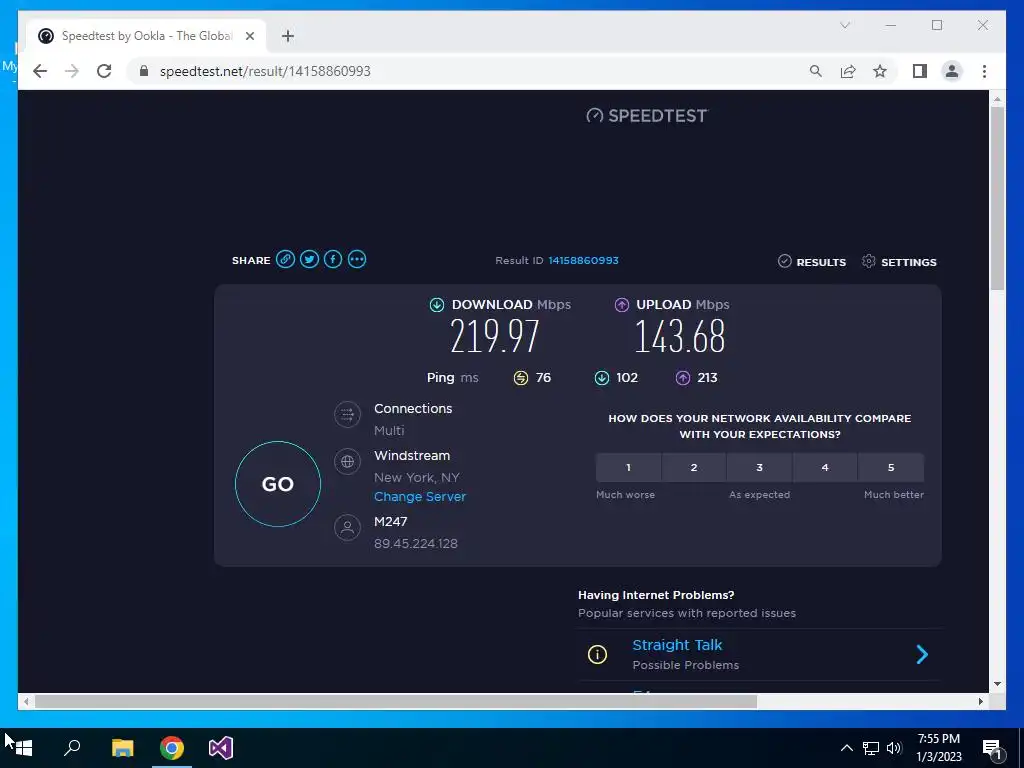1024x768 pixels.
Task: Go back in browser history
Action: [40, 71]
